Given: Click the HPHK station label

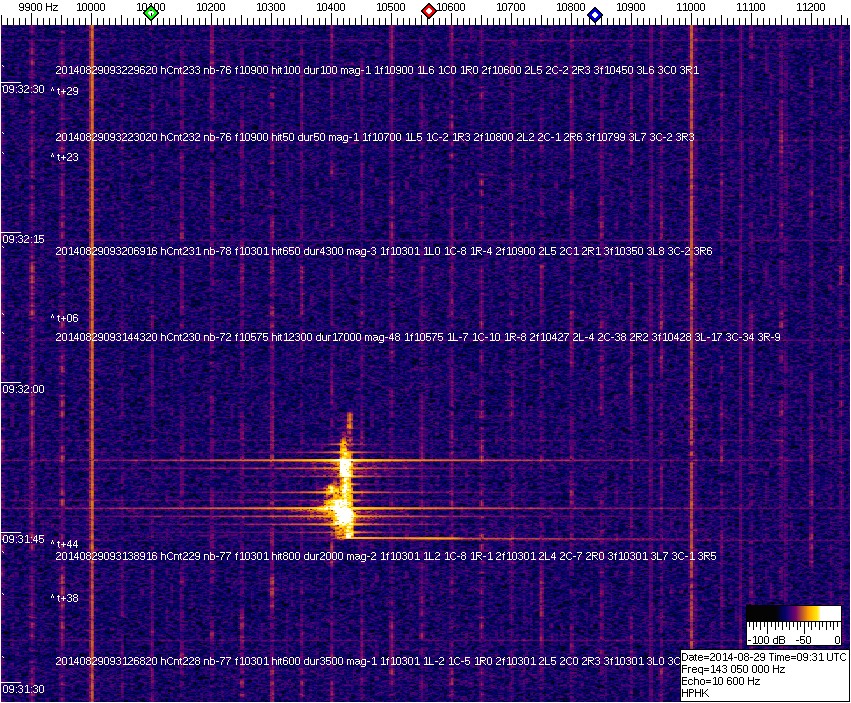Looking at the screenshot, I should [x=696, y=693].
